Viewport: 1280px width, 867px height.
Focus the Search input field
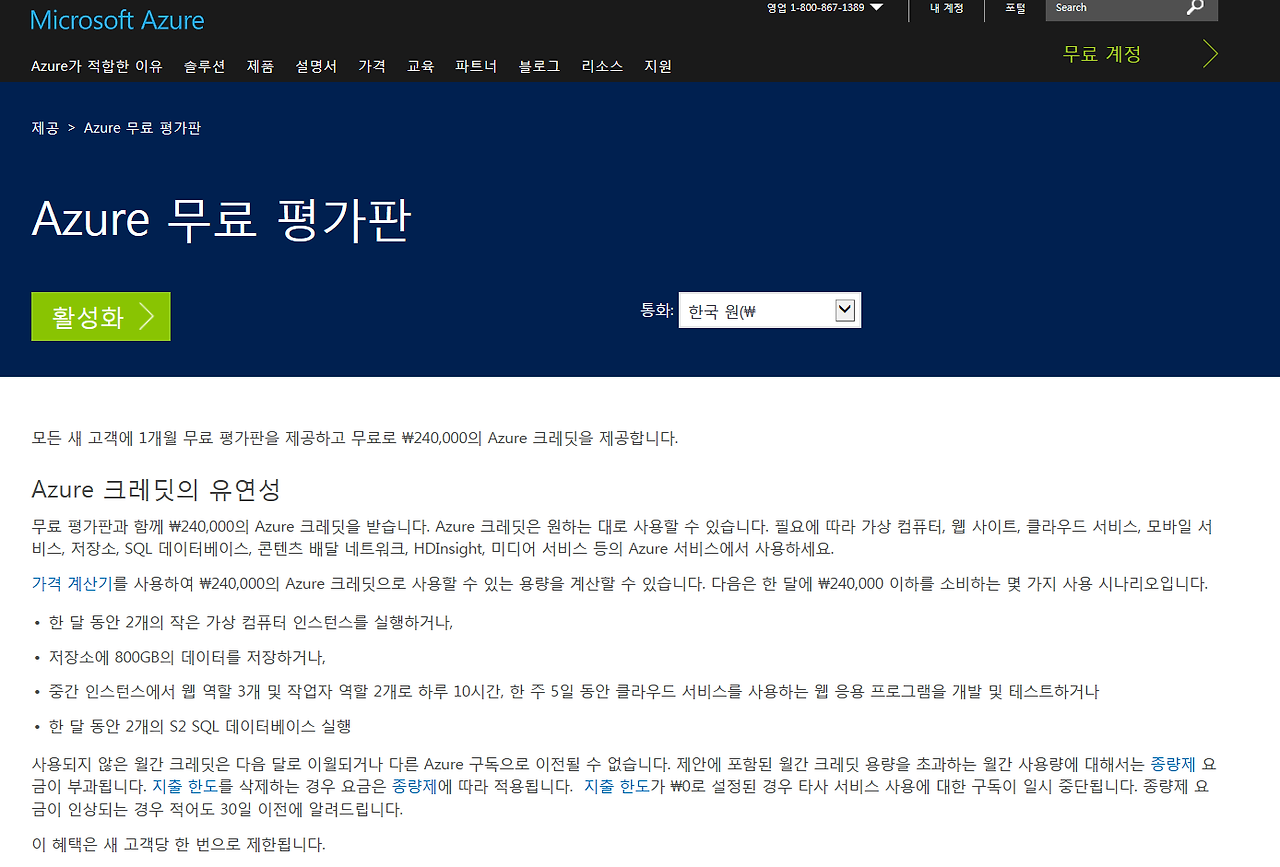(1115, 8)
